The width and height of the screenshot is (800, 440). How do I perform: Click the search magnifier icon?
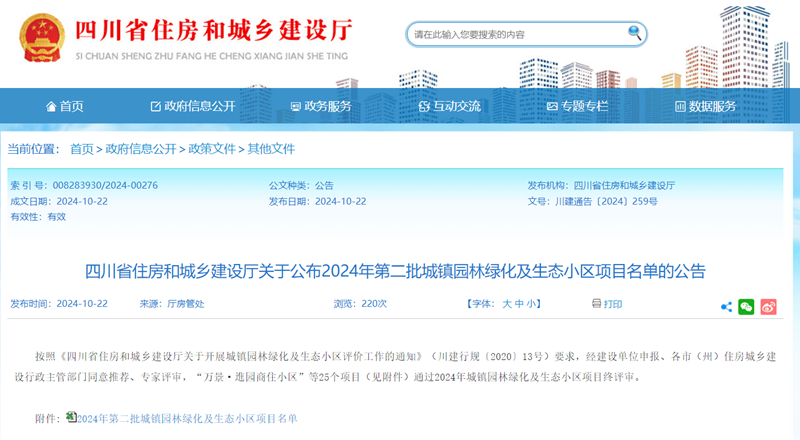[x=634, y=34]
